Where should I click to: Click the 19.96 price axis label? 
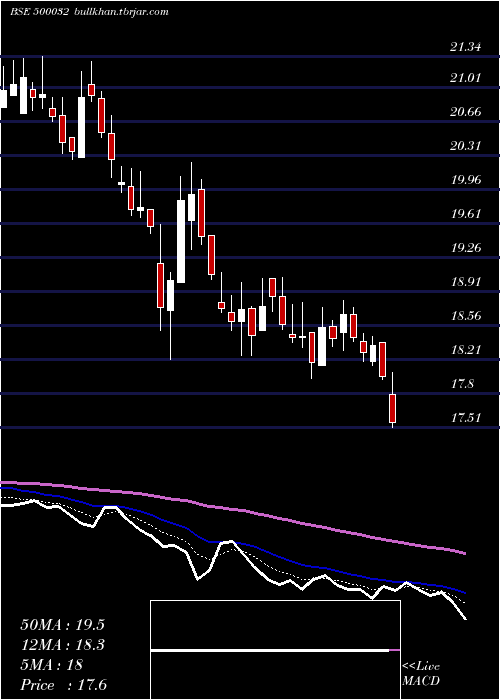tap(467, 180)
